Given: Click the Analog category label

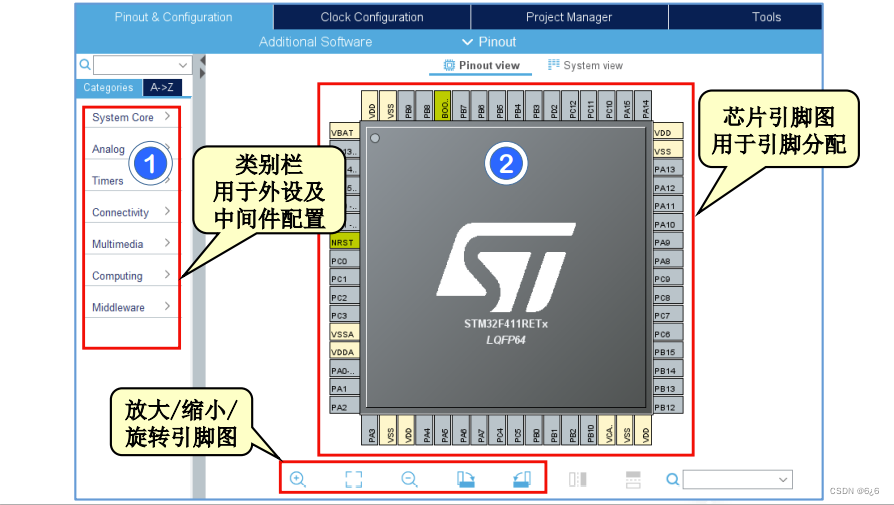Looking at the screenshot, I should 108,149.
